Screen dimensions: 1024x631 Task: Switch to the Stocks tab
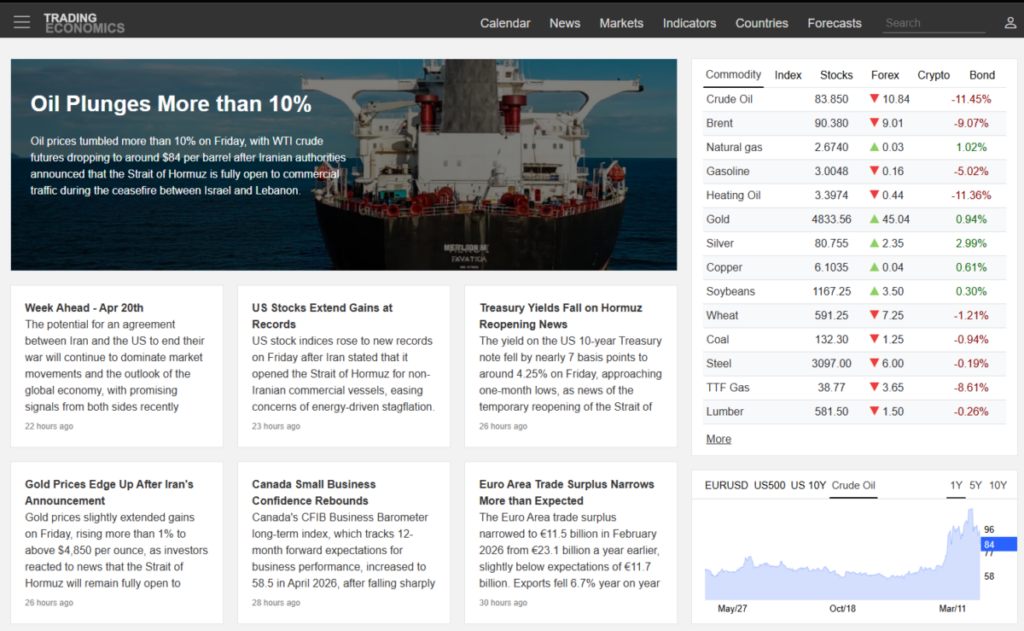pyautogui.click(x=836, y=75)
